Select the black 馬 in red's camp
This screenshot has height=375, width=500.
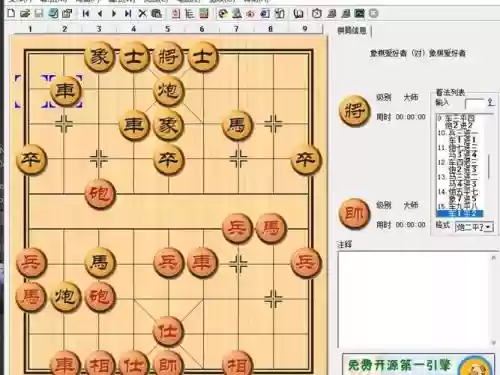100,263
